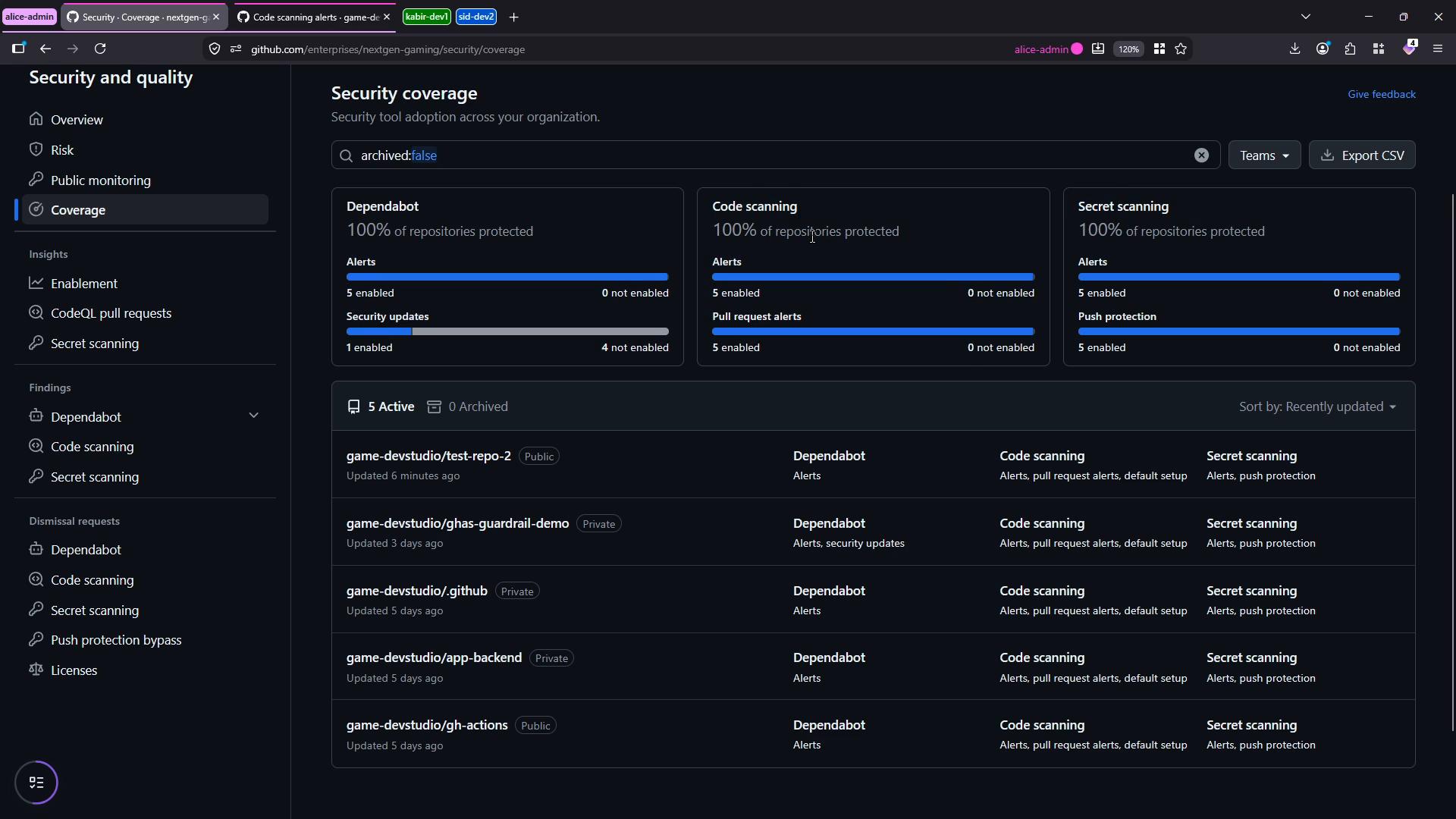1456x819 pixels.
Task: Show 5 Active repositories
Action: (381, 407)
